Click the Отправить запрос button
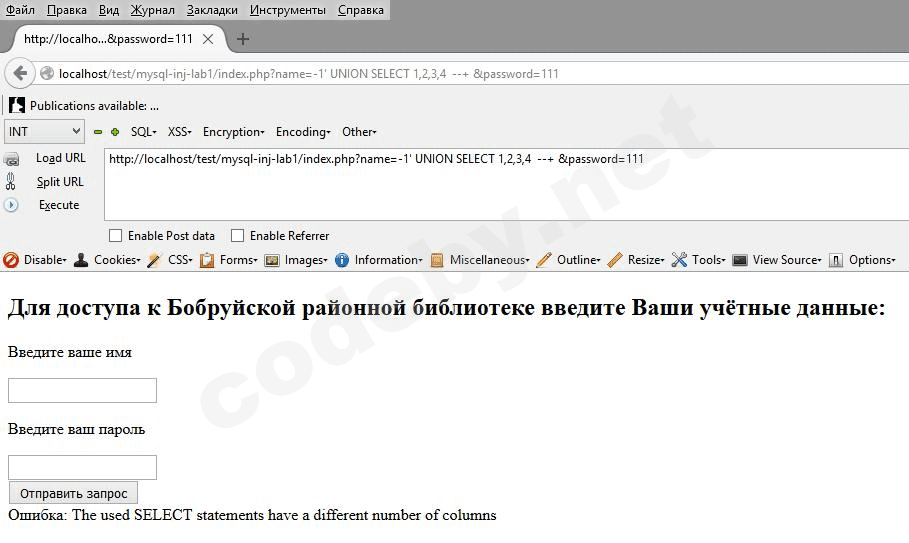The height and width of the screenshot is (543, 909). click(74, 493)
